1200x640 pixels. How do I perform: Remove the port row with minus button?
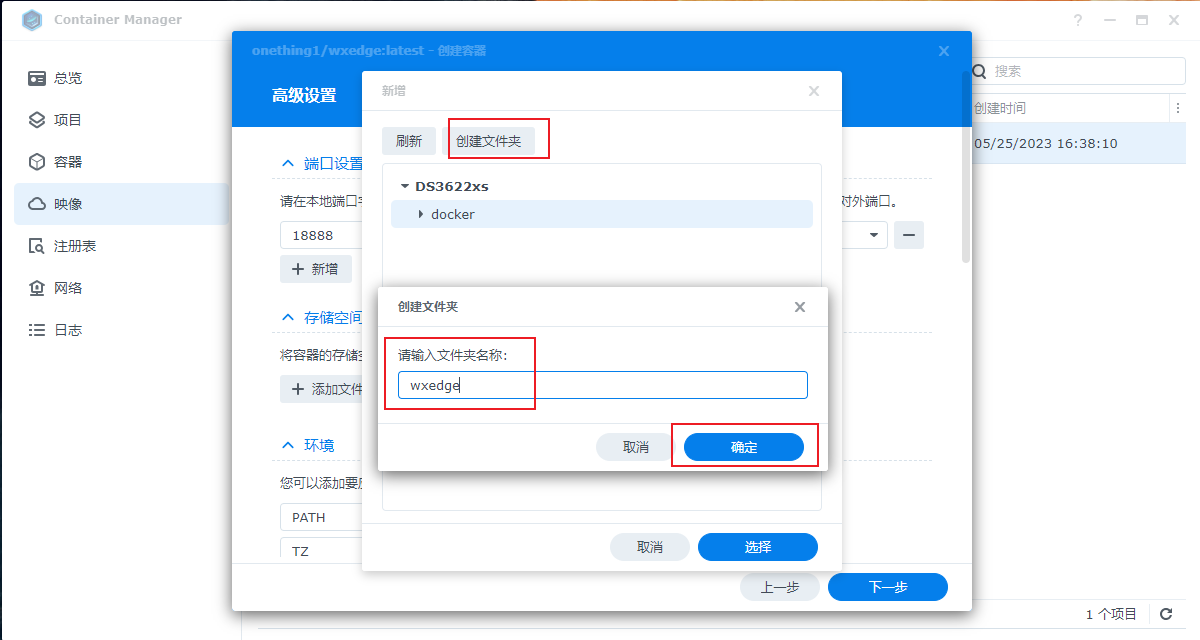coord(909,235)
